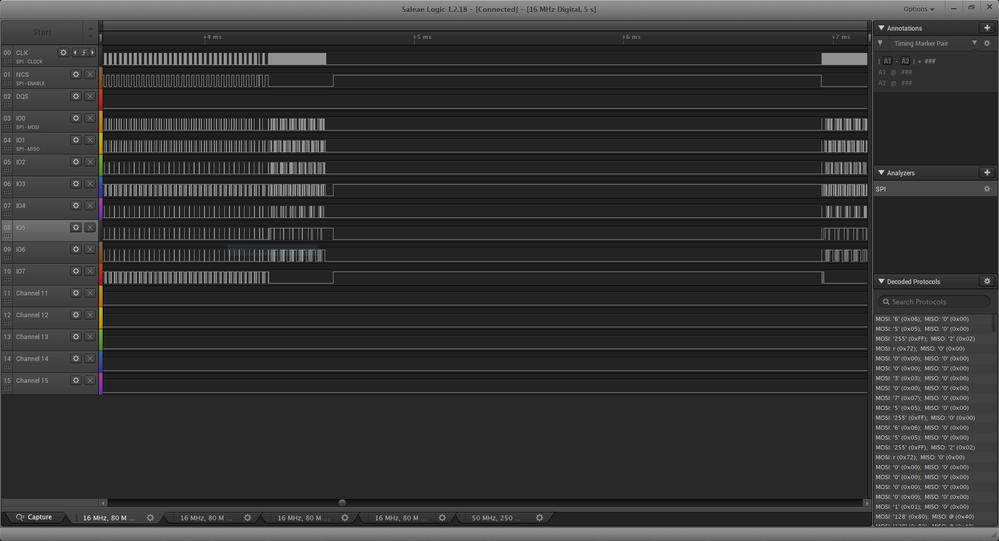
Task: Select rising edge trigger on CLK channel
Action: pyautogui.click(x=83, y=53)
